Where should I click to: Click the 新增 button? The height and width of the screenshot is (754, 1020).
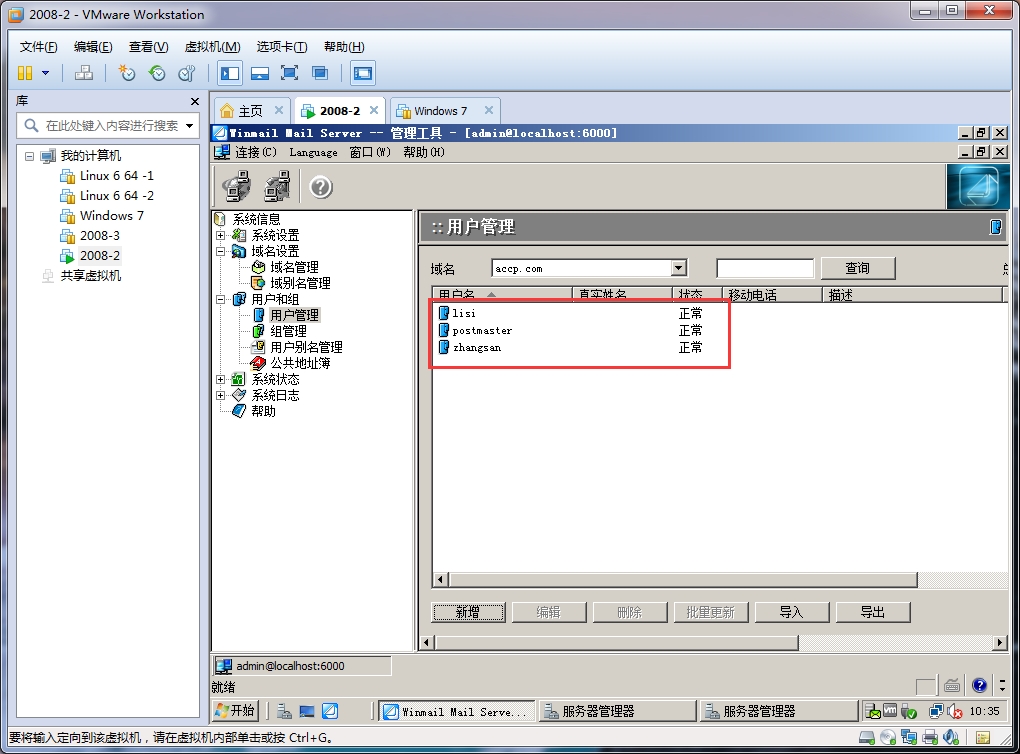[x=468, y=612]
